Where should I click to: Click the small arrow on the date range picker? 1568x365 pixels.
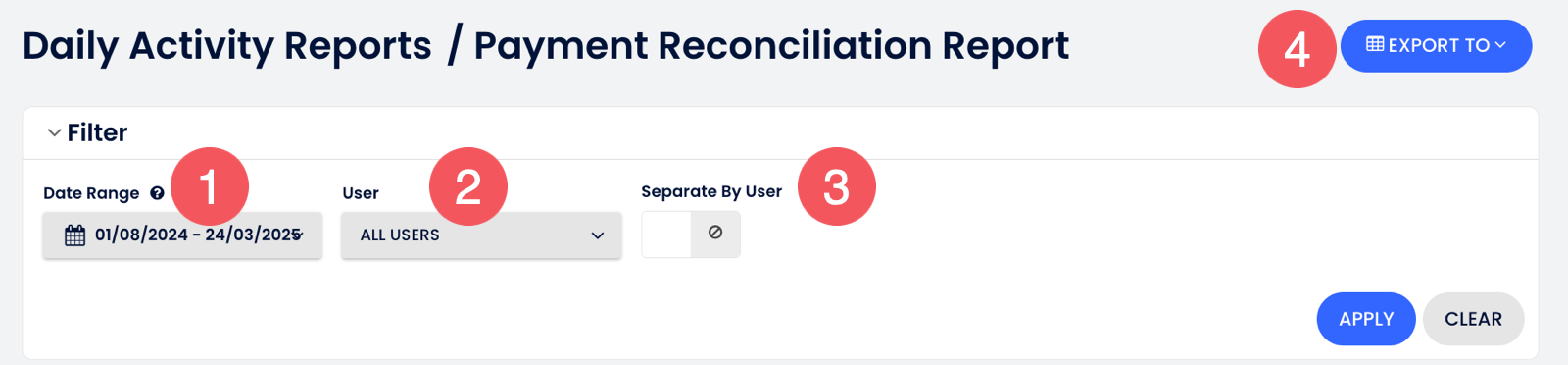(299, 235)
